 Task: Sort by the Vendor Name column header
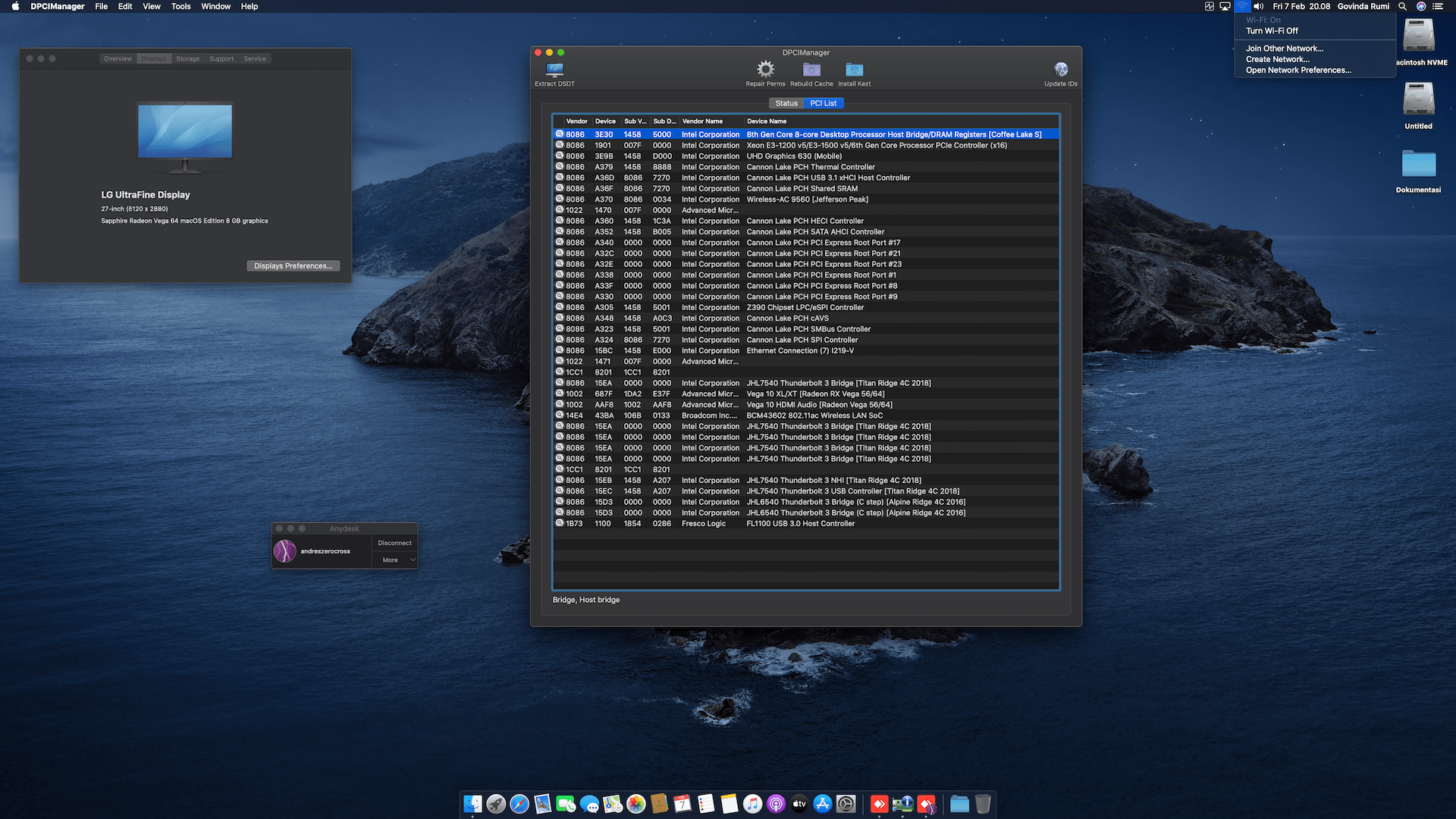[702, 121]
